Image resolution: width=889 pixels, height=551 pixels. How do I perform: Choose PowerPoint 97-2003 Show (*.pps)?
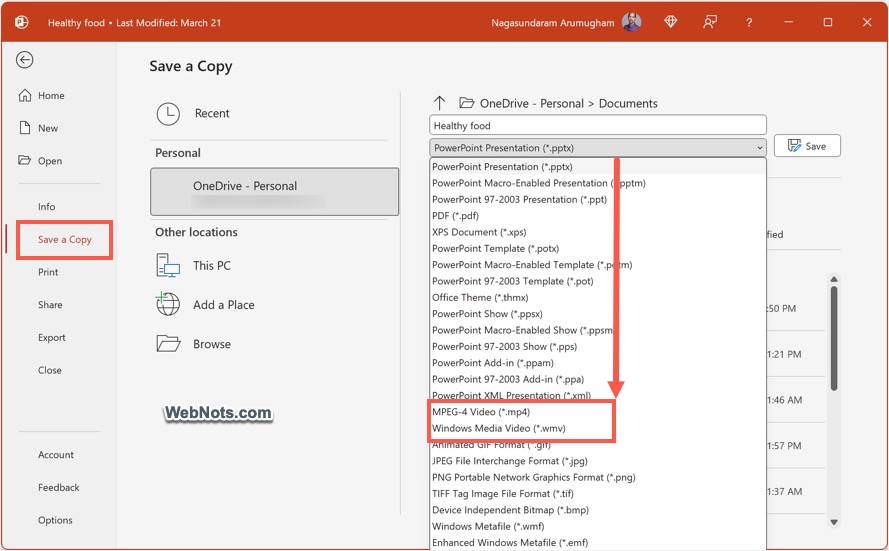point(598,347)
